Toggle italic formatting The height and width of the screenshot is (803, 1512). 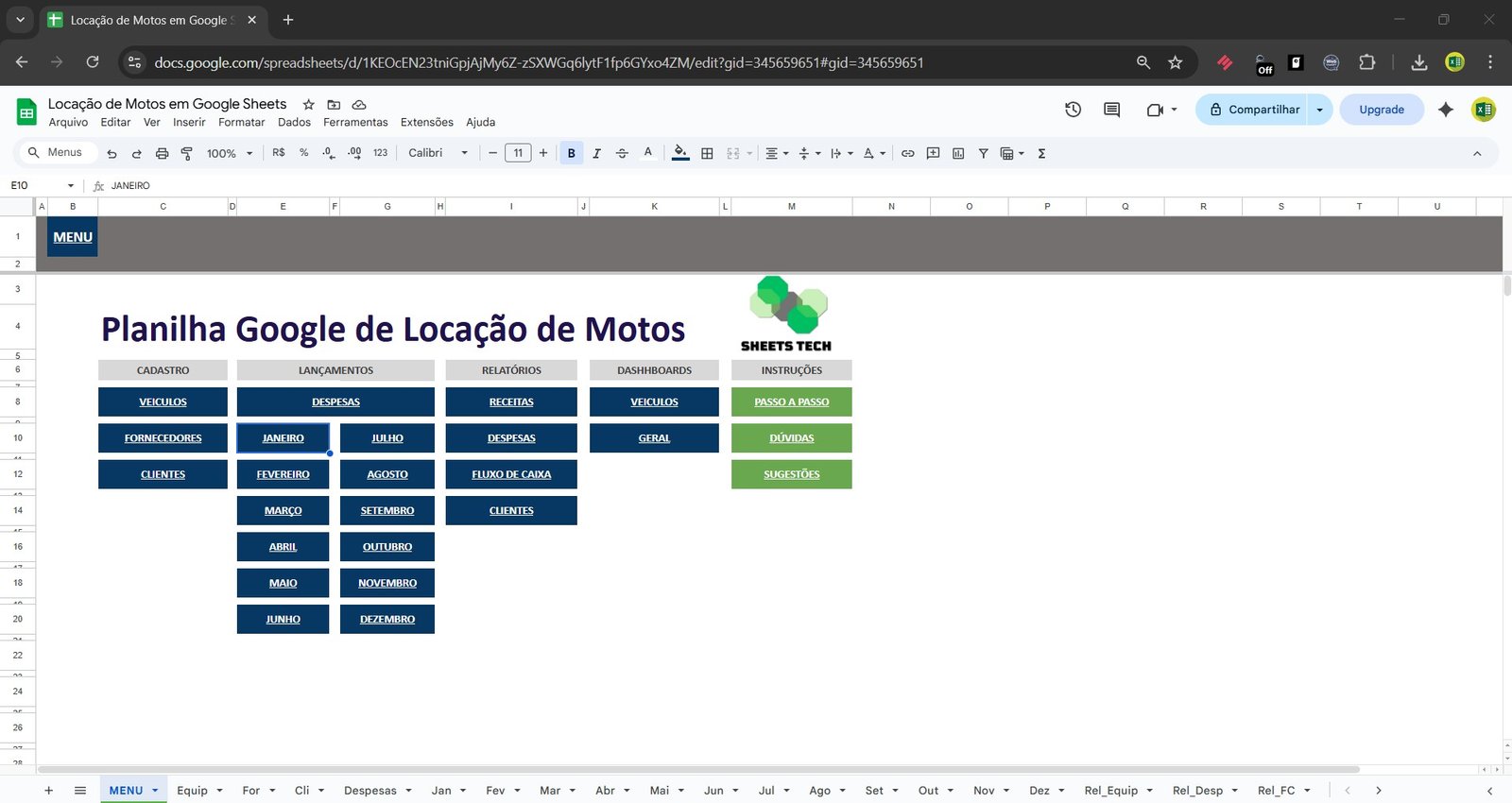[x=596, y=153]
